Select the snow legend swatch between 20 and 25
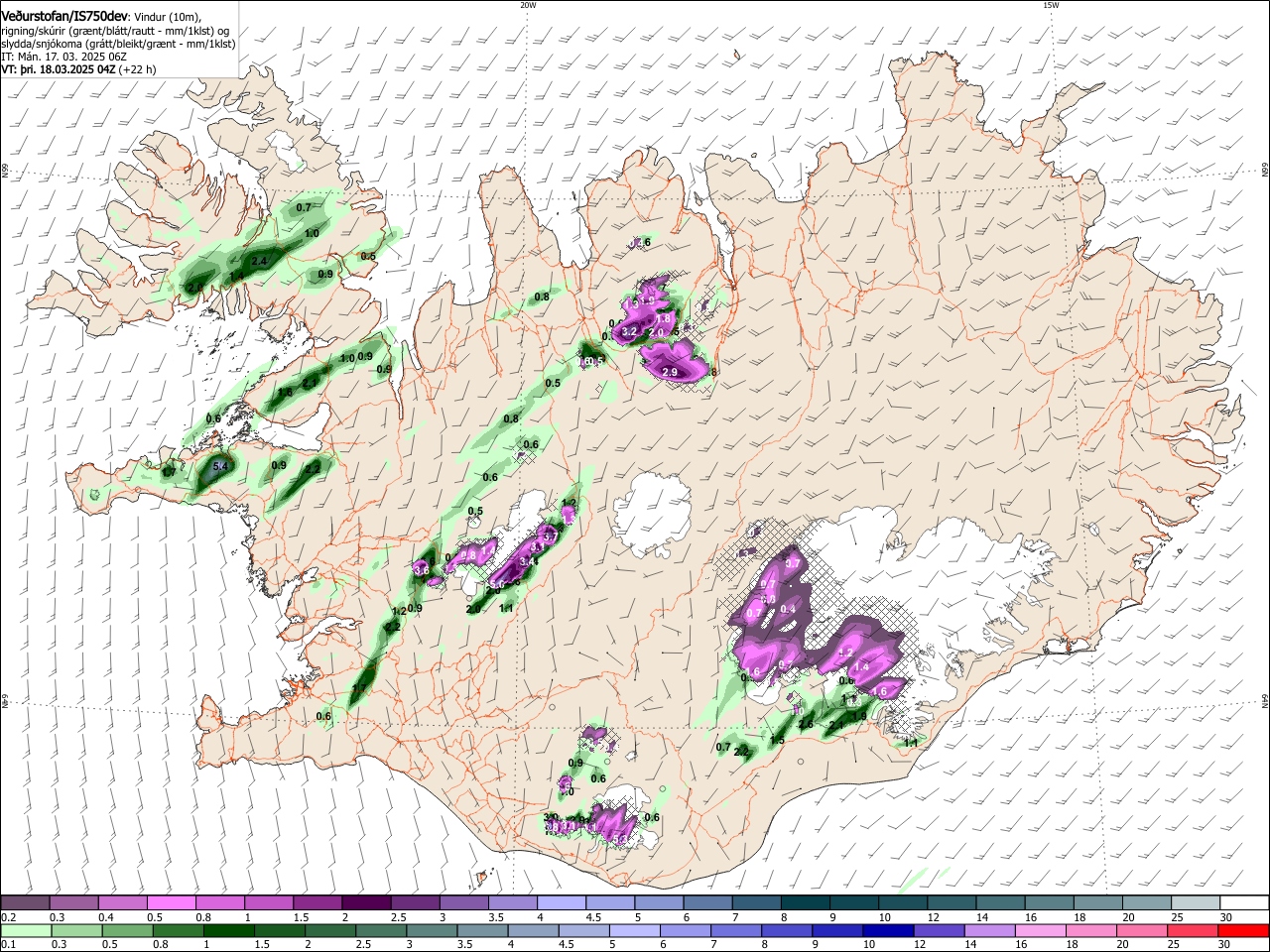This screenshot has width=1270, height=952. (1146, 902)
